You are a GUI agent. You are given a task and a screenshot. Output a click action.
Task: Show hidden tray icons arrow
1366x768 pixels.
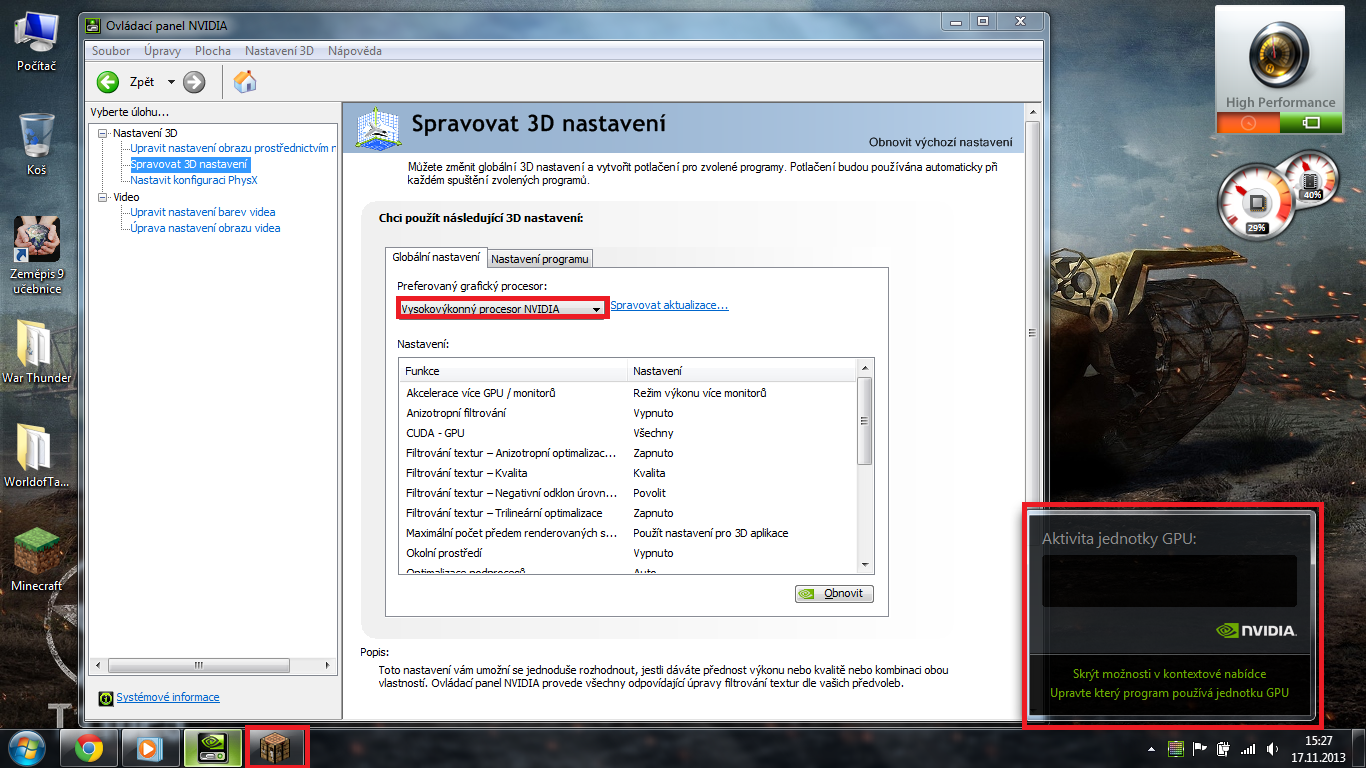point(1153,748)
